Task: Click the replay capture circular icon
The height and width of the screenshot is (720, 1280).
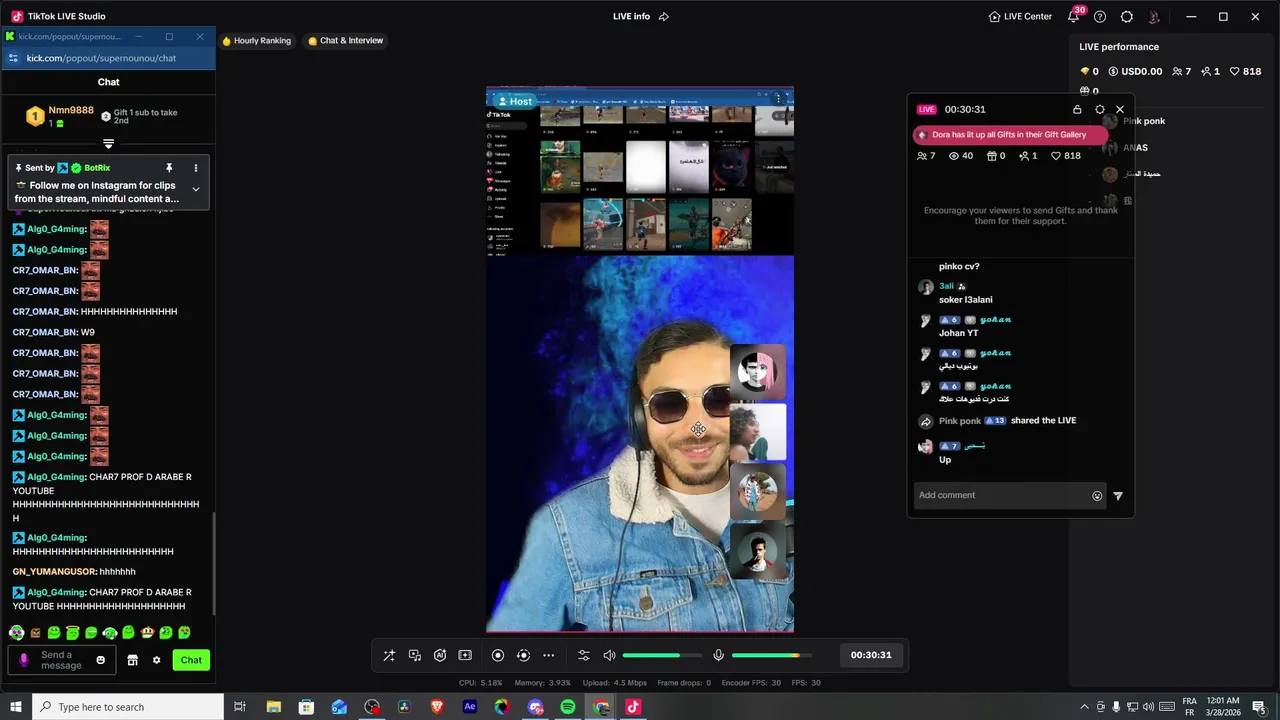Action: coord(523,655)
